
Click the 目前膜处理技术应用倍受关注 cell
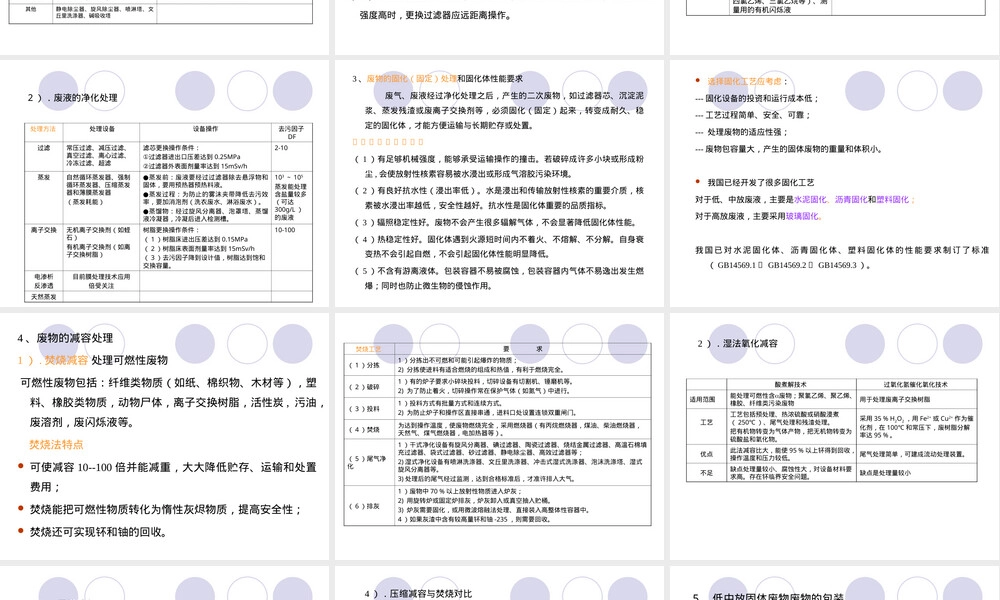tap(101, 281)
